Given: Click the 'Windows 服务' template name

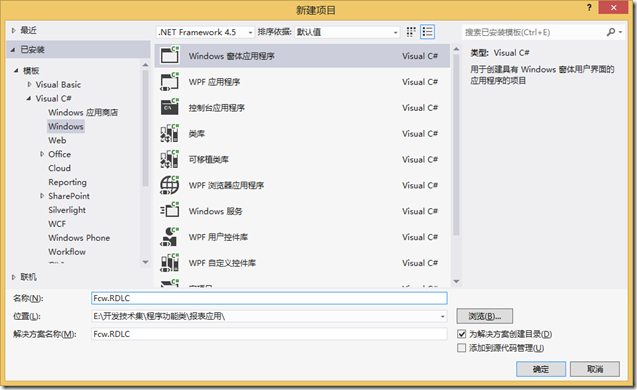Looking at the screenshot, I should click(x=216, y=211).
